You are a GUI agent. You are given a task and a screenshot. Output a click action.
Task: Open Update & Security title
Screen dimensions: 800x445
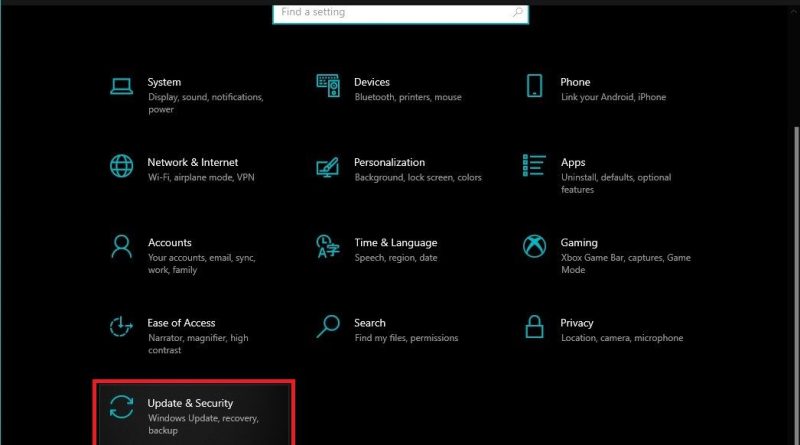pyautogui.click(x=190, y=403)
